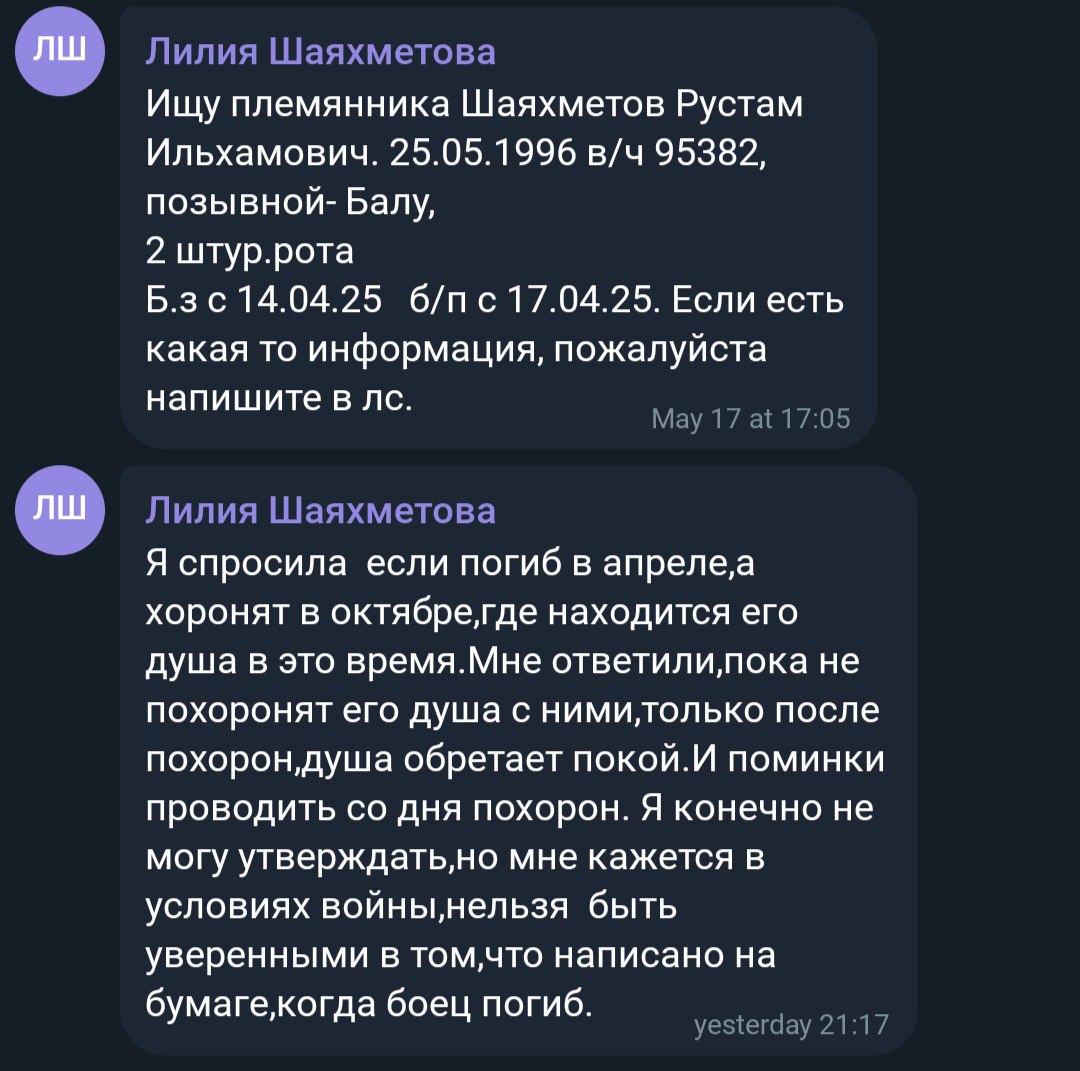Click the name 'Рустам' in the first message
1080x1071 pixels.
[x=739, y=103]
